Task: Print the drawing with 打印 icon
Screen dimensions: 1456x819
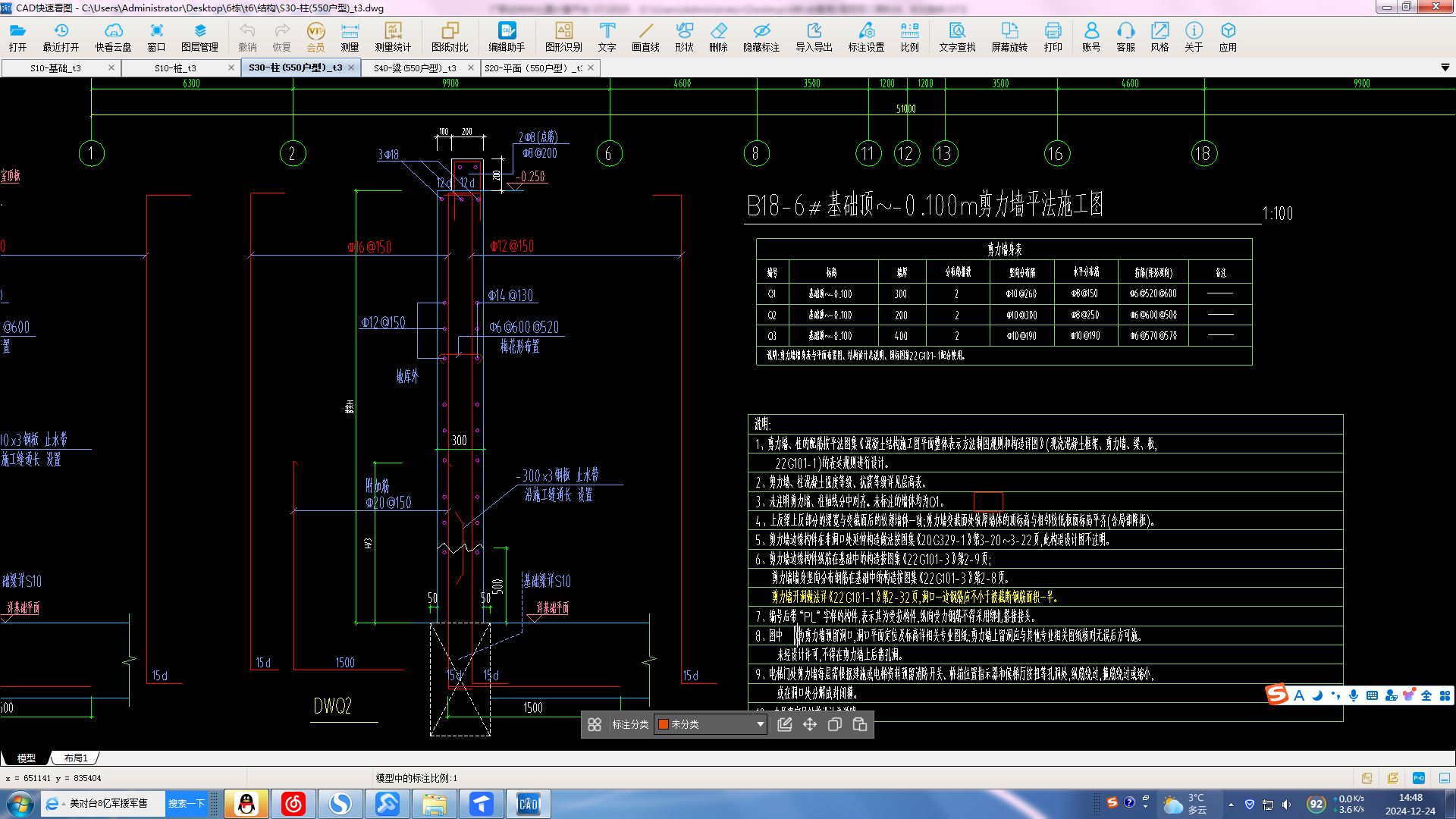Action: 1053,36
